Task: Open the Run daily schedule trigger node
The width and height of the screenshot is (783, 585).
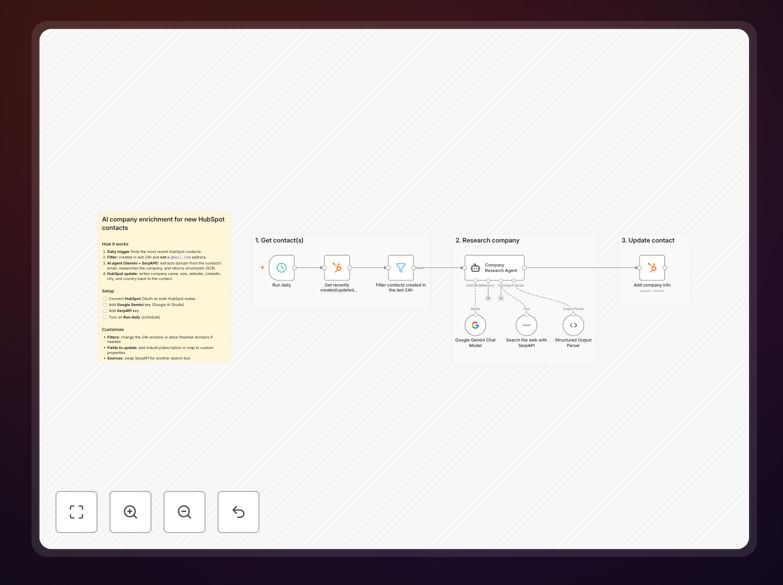Action: tap(282, 268)
